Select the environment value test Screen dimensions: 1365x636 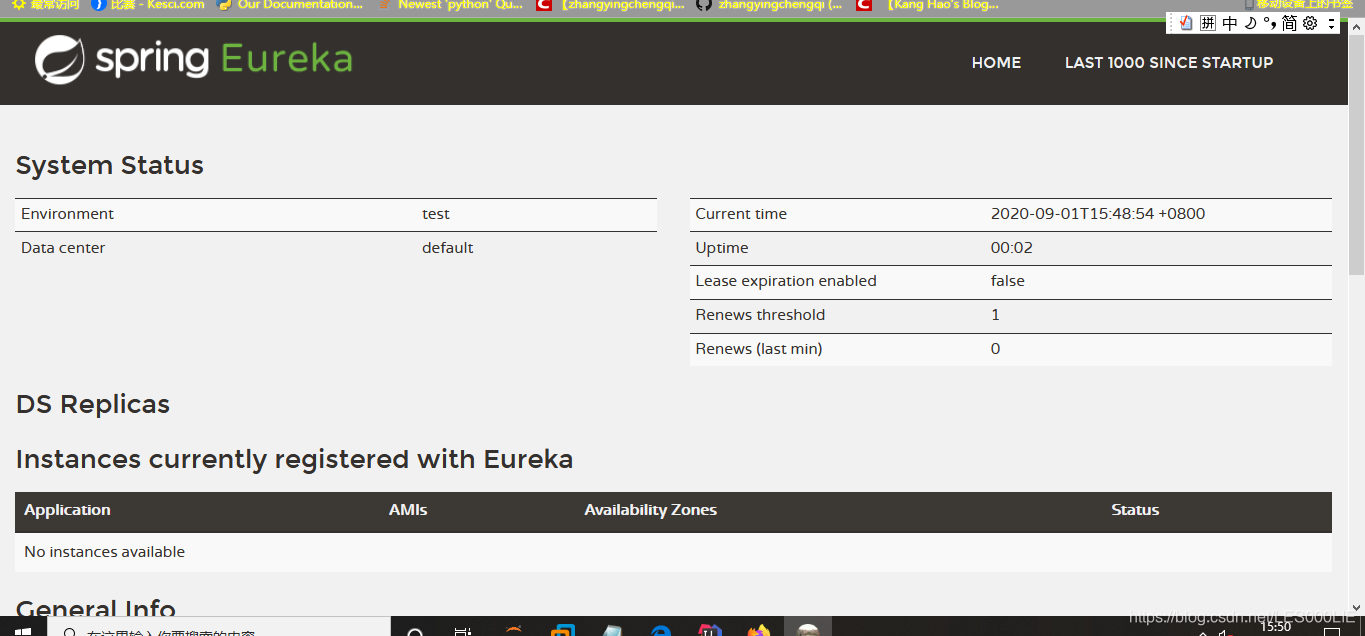tap(436, 214)
